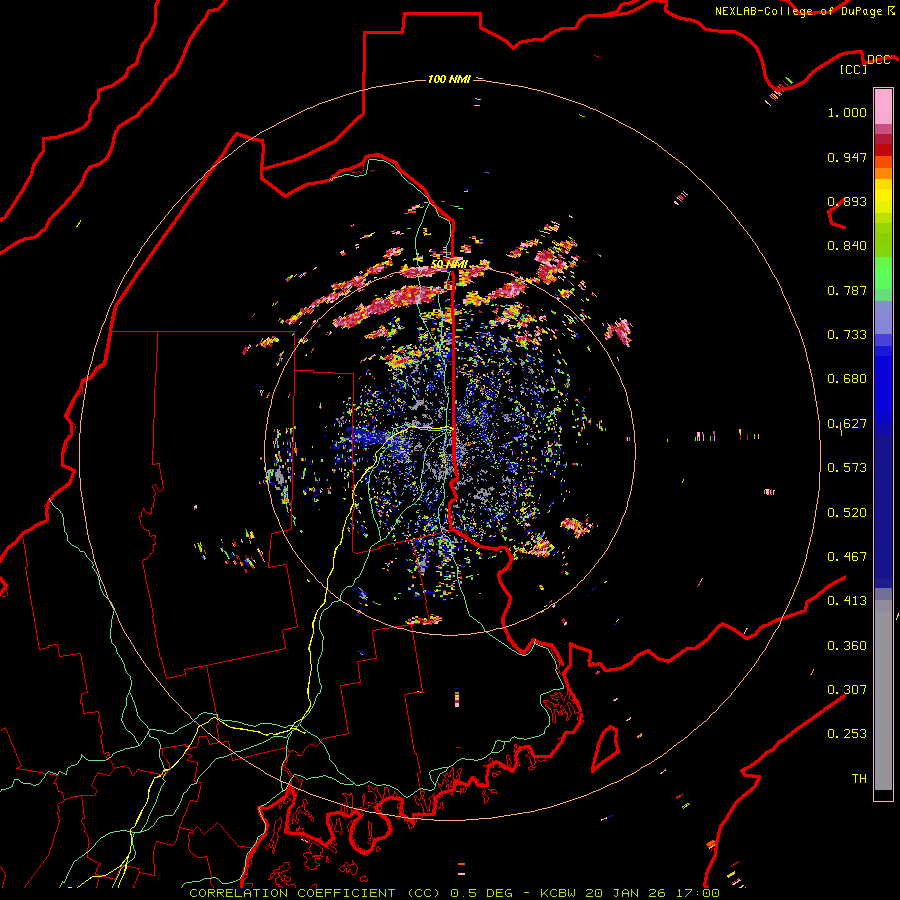The width and height of the screenshot is (900, 900).
Task: Click the [CC] units label
Action: (x=853, y=69)
